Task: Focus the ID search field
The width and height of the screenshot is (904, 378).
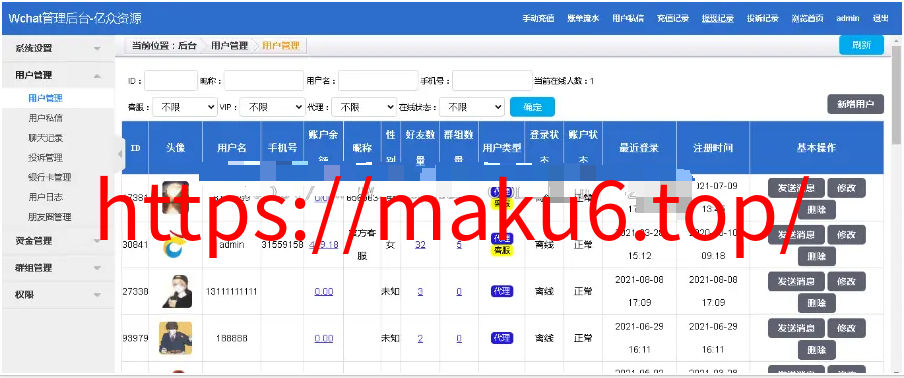Action: tap(171, 81)
